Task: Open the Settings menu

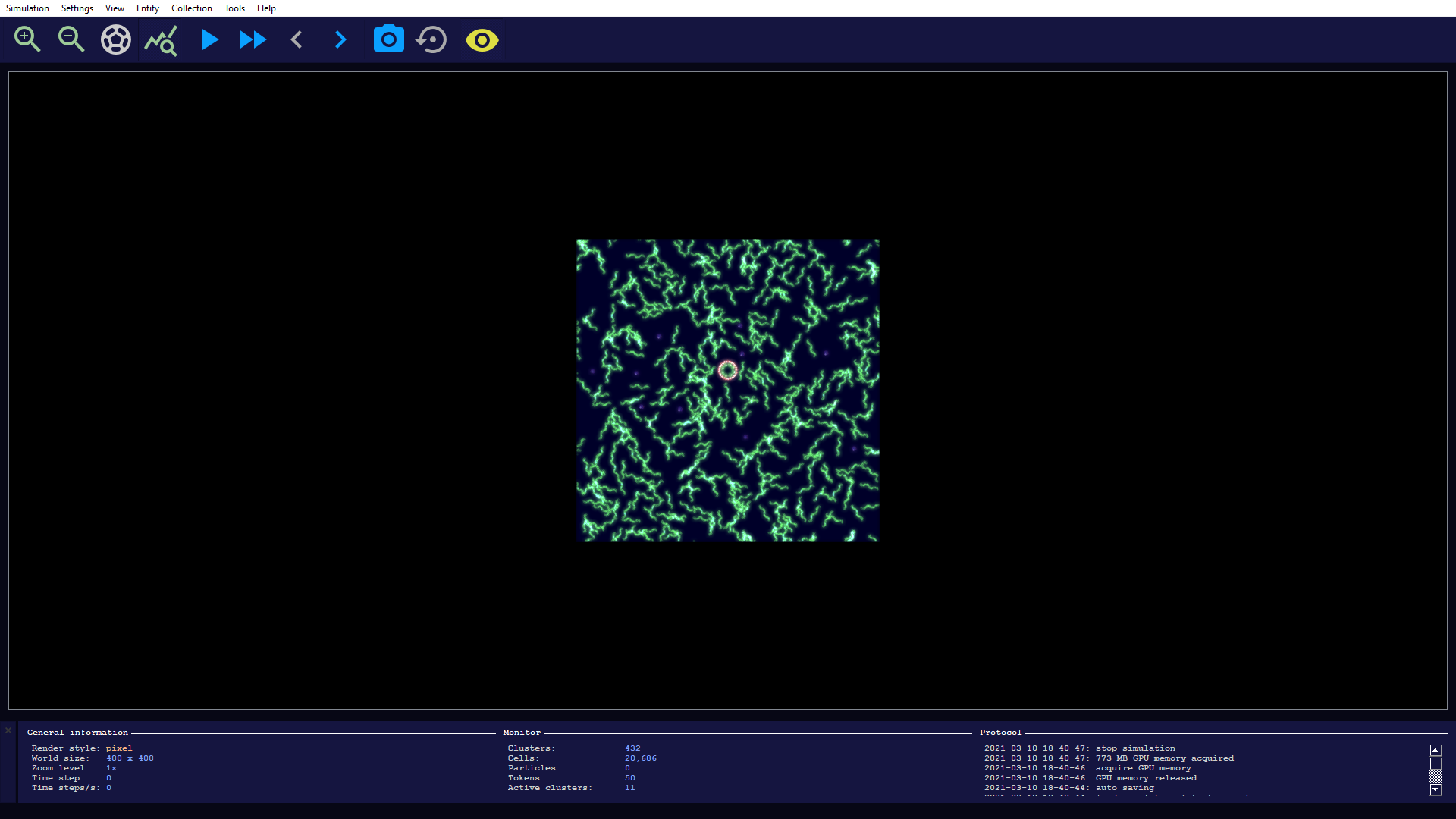Action: coord(77,8)
